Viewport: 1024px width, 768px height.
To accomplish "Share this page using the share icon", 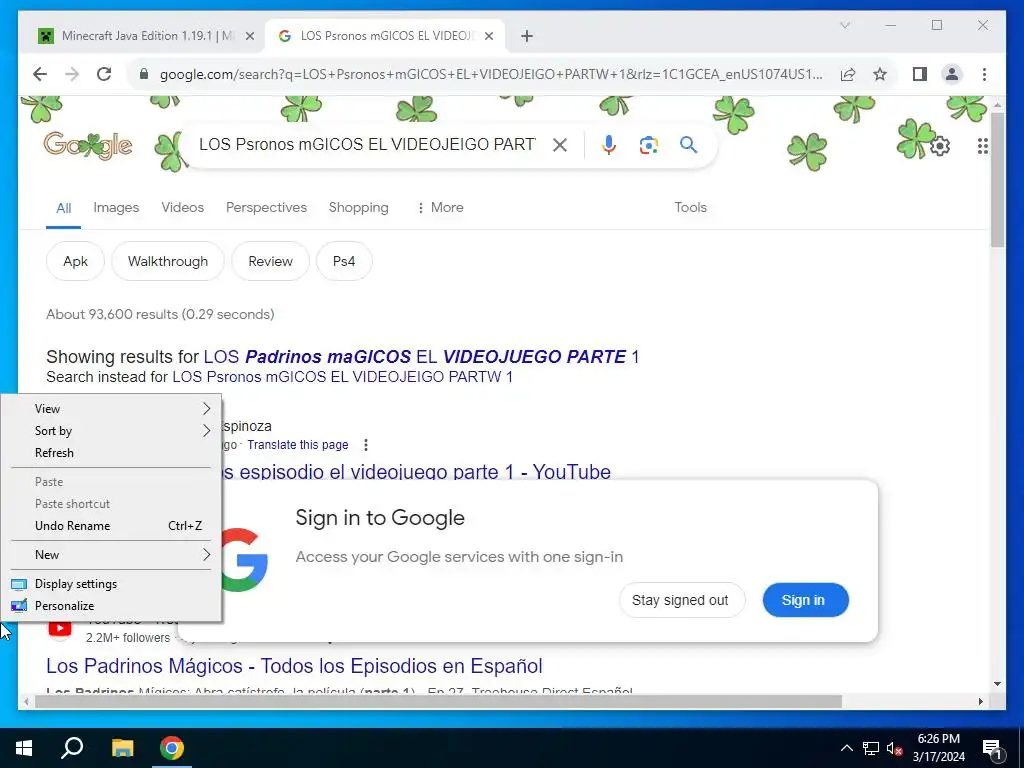I will [x=848, y=74].
